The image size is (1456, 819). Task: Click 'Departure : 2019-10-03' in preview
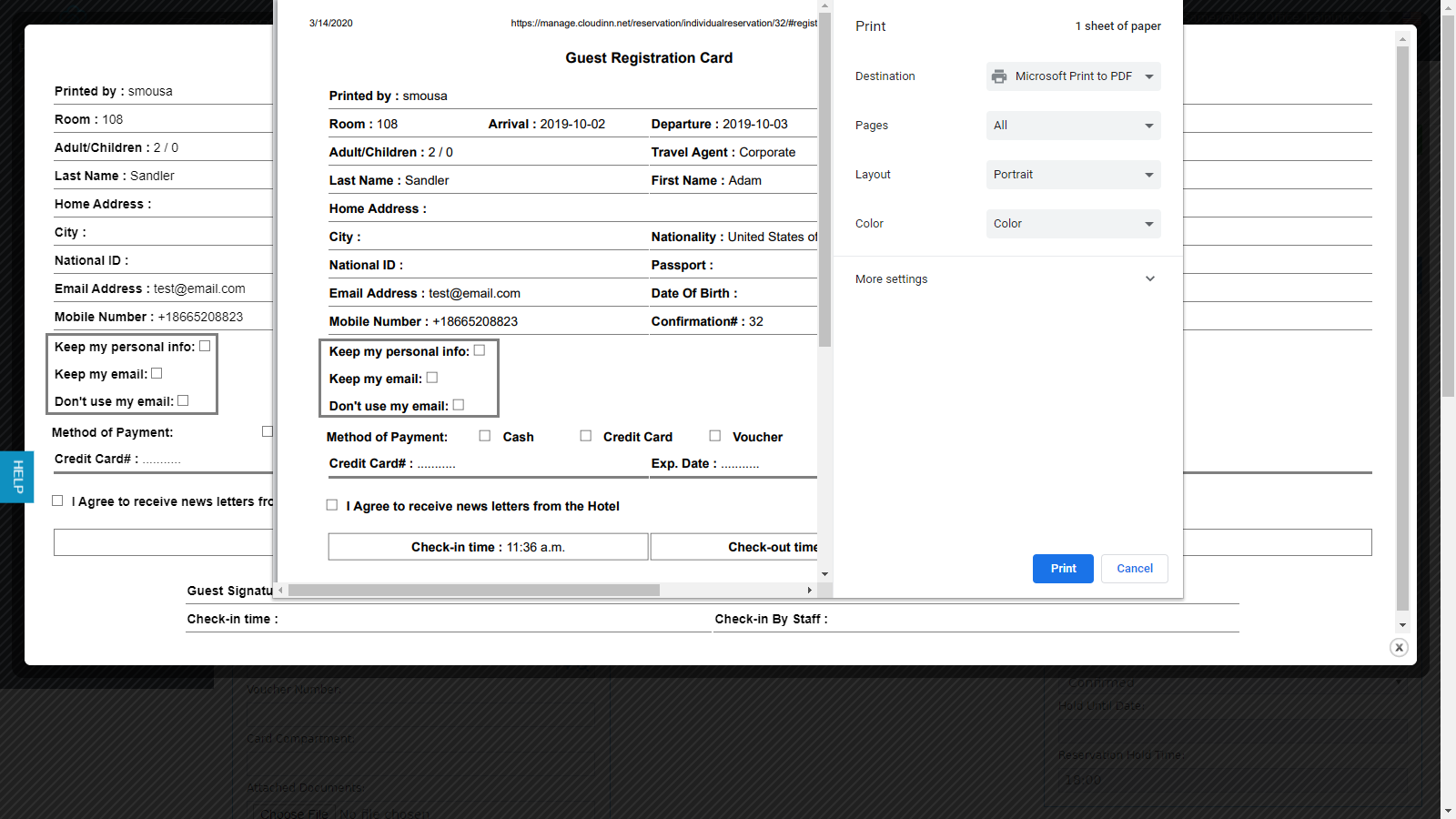click(x=720, y=125)
